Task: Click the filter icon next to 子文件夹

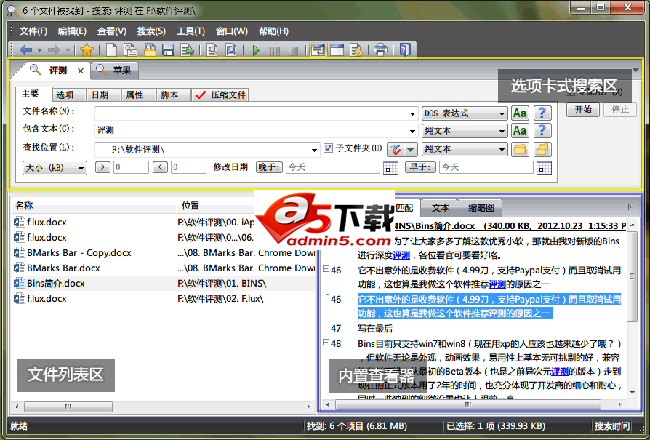Action: click(395, 149)
